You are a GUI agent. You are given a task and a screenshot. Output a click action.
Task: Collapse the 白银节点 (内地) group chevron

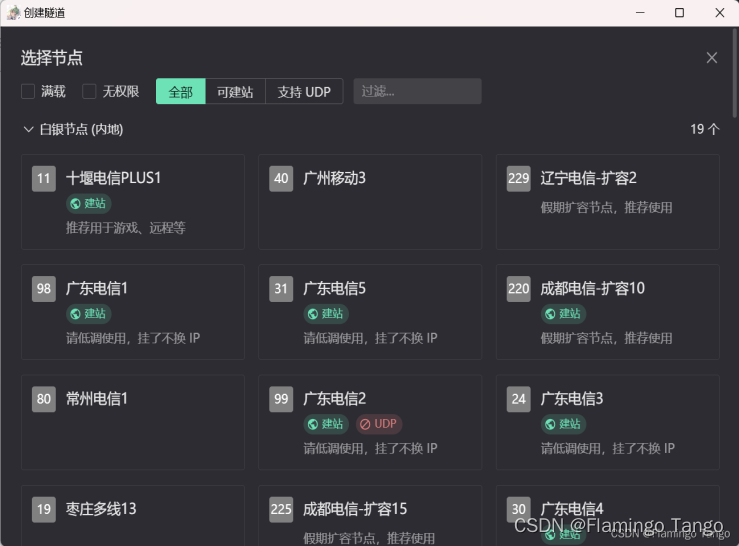tap(28, 129)
